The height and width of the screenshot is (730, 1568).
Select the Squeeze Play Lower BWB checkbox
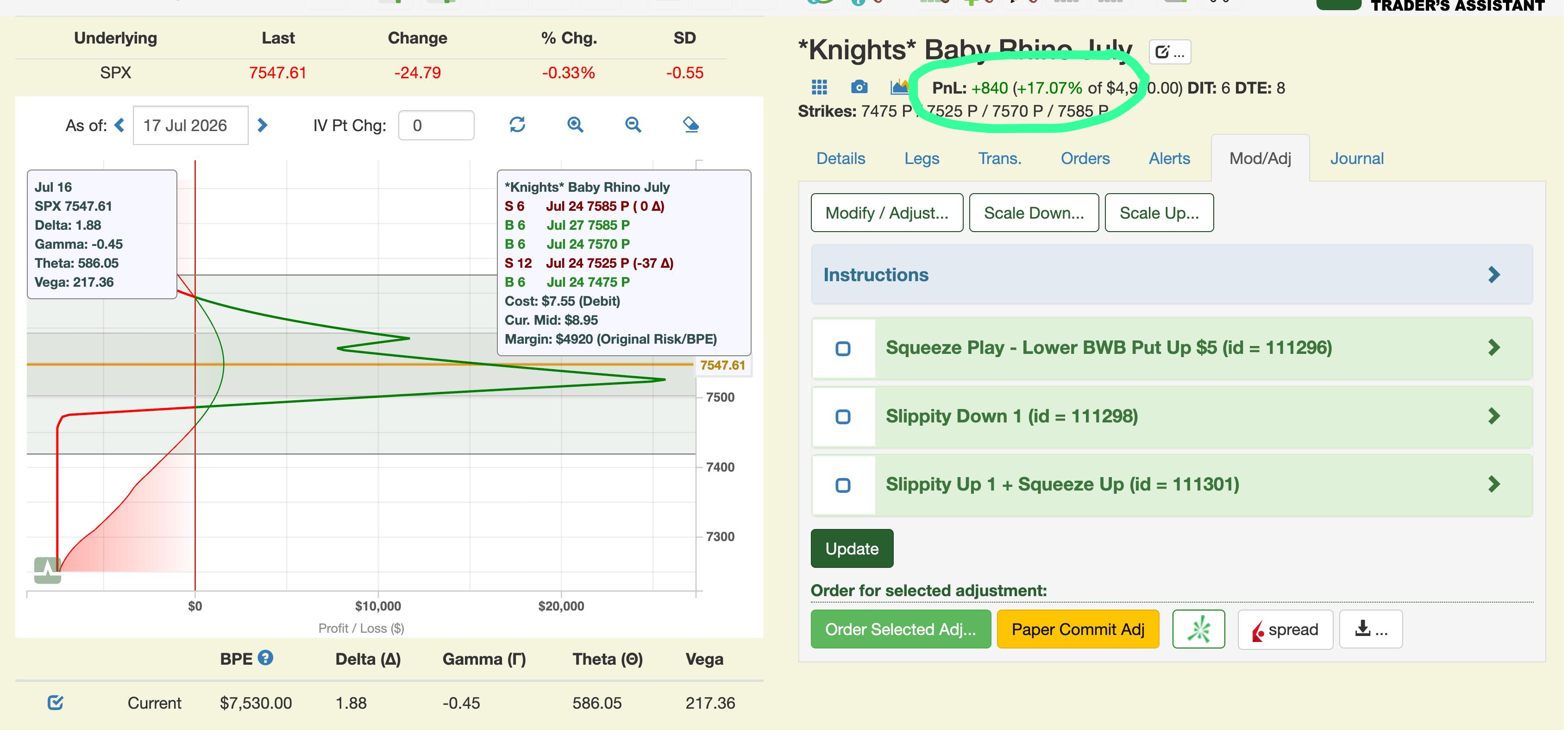coord(843,349)
